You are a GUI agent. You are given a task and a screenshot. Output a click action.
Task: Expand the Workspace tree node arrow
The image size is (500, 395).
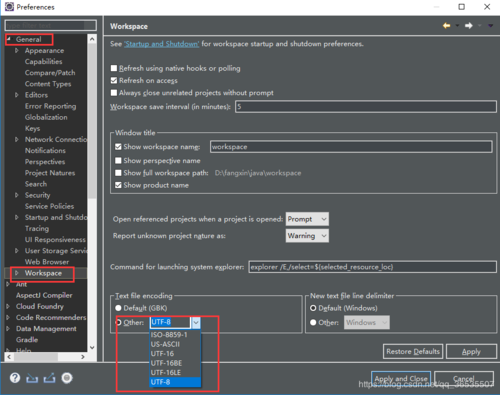pos(17,273)
